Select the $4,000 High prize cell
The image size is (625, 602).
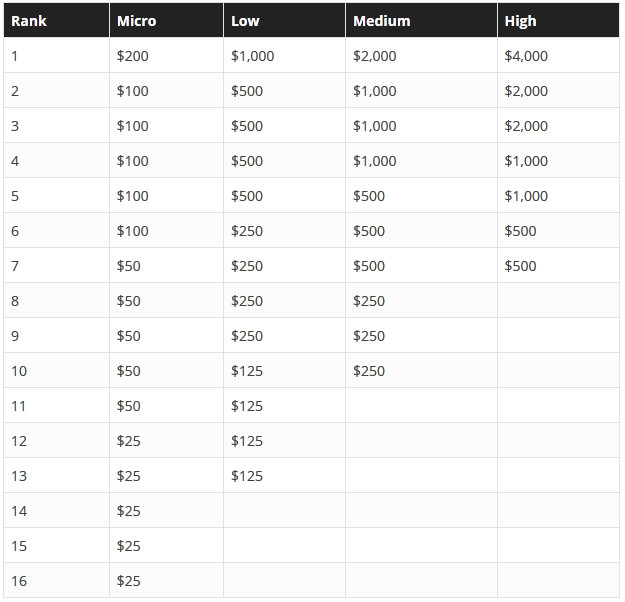coord(558,55)
